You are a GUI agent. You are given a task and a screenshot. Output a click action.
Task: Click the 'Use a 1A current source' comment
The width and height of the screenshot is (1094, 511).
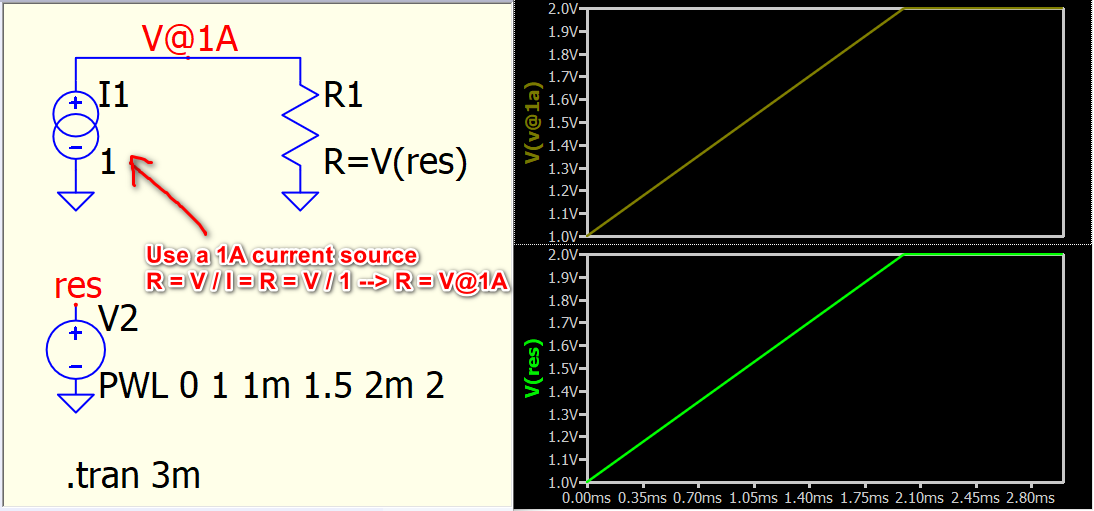point(281,257)
